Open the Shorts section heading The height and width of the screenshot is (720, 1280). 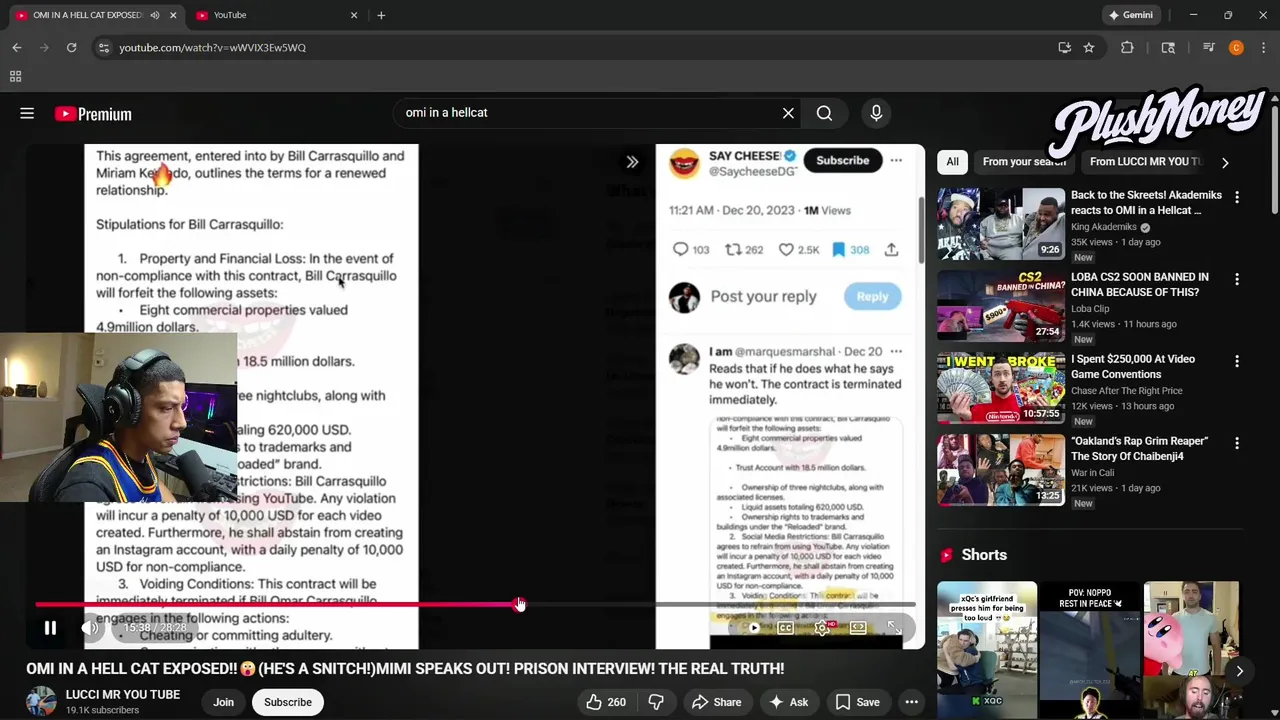[984, 555]
